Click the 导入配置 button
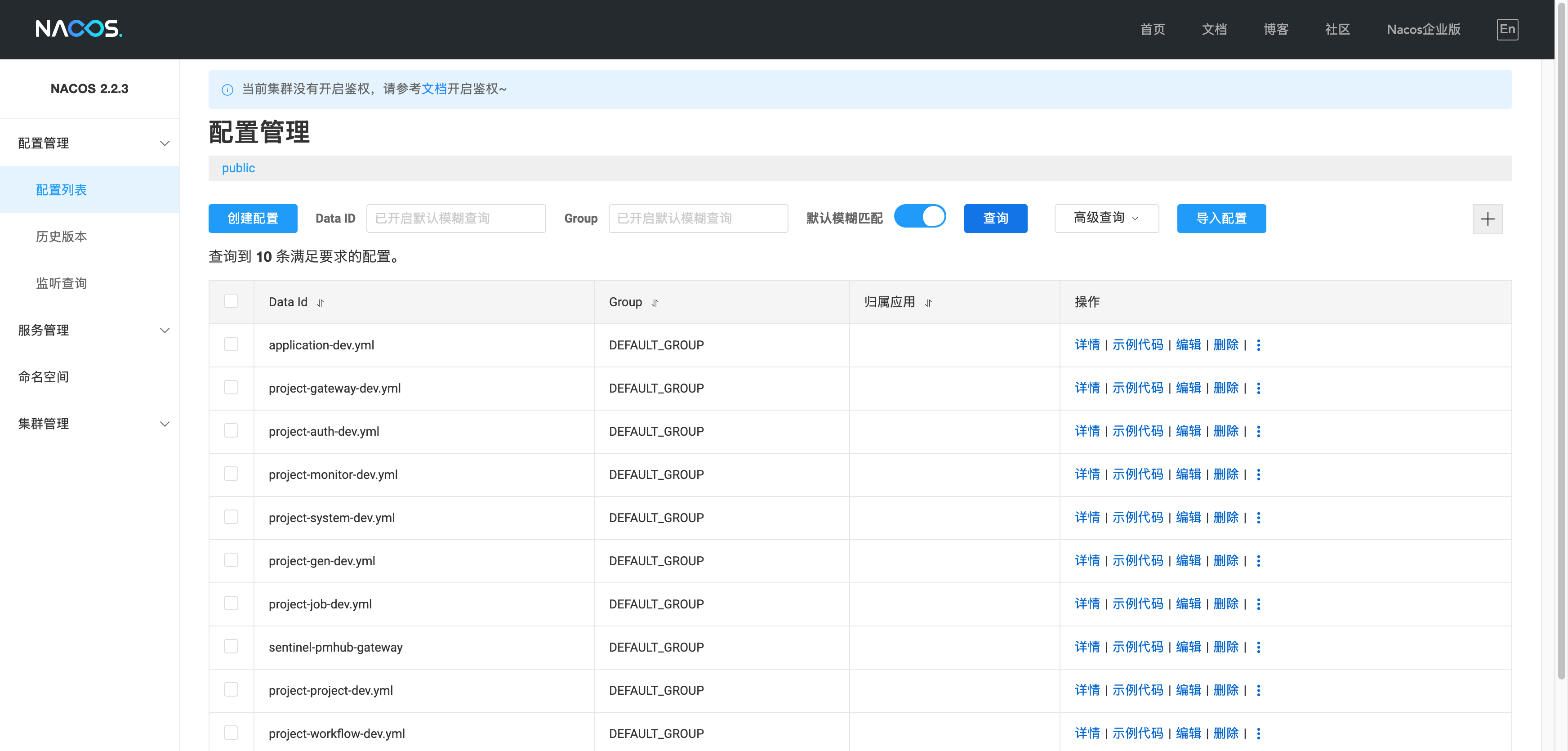Viewport: 1568px width, 751px height. [x=1221, y=218]
